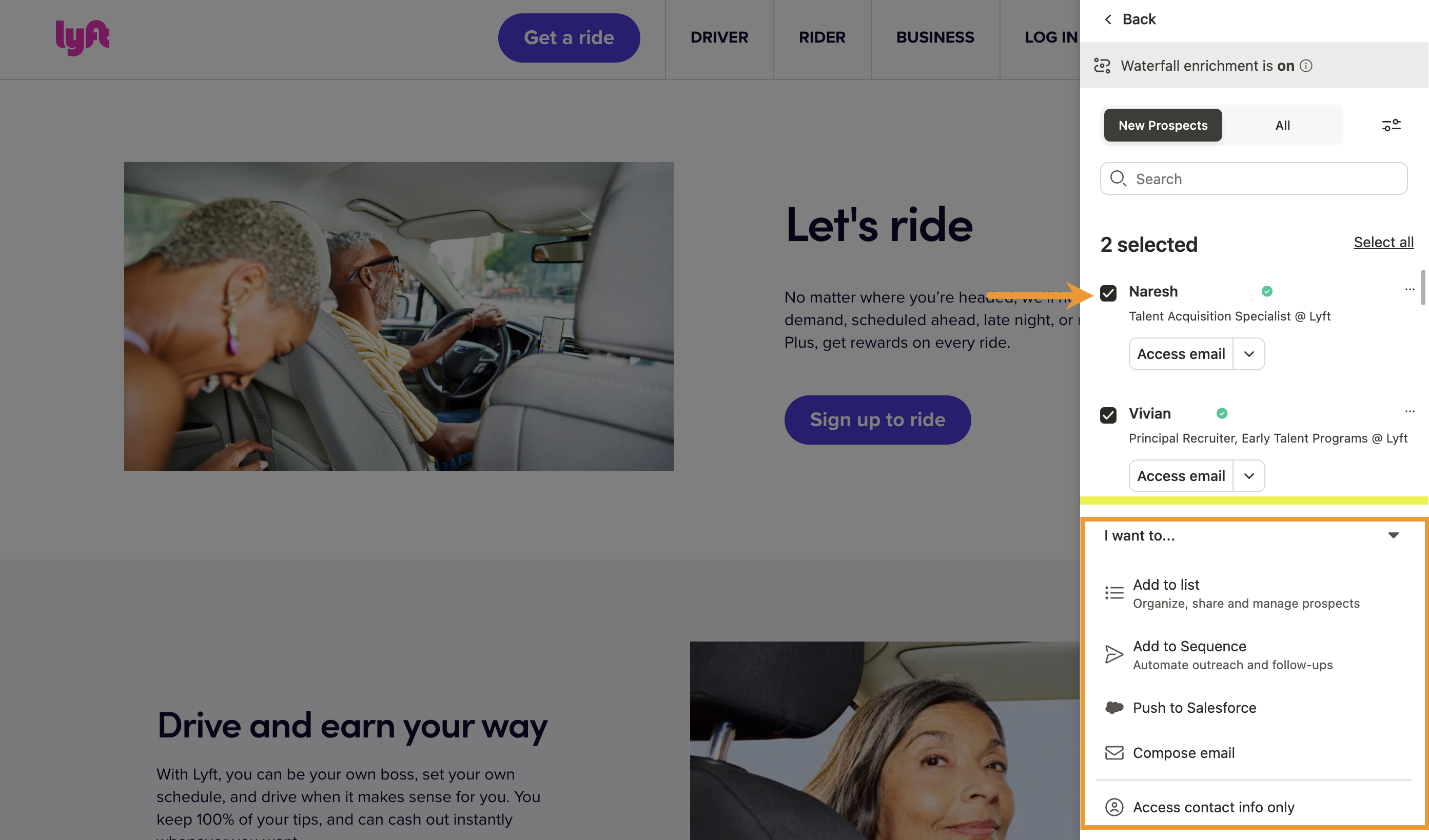Uncheck Naresh's selection checkbox
Screen dimensions: 1429x840
pyautogui.click(x=1108, y=293)
